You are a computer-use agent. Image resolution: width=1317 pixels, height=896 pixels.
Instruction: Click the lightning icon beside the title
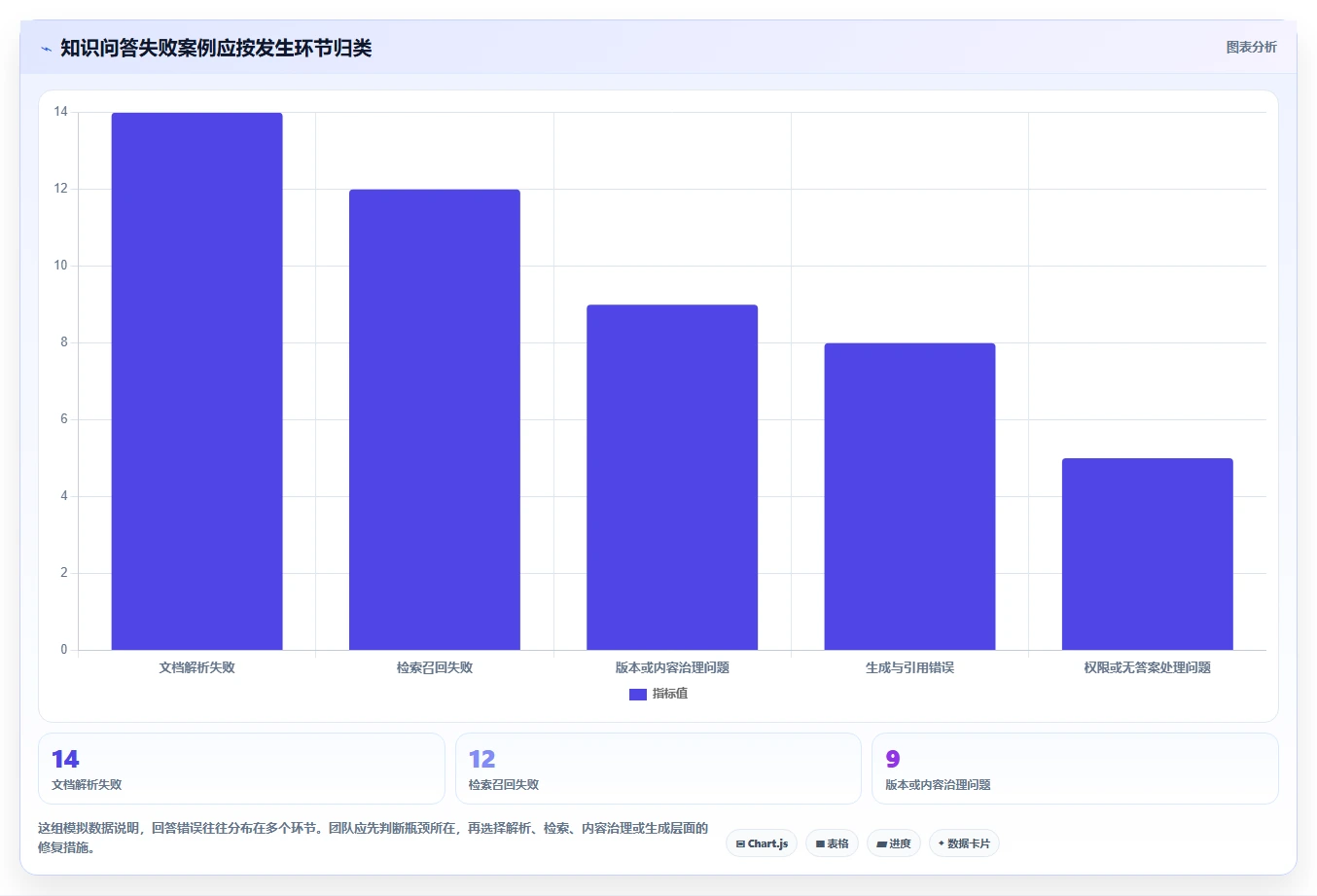[x=46, y=49]
